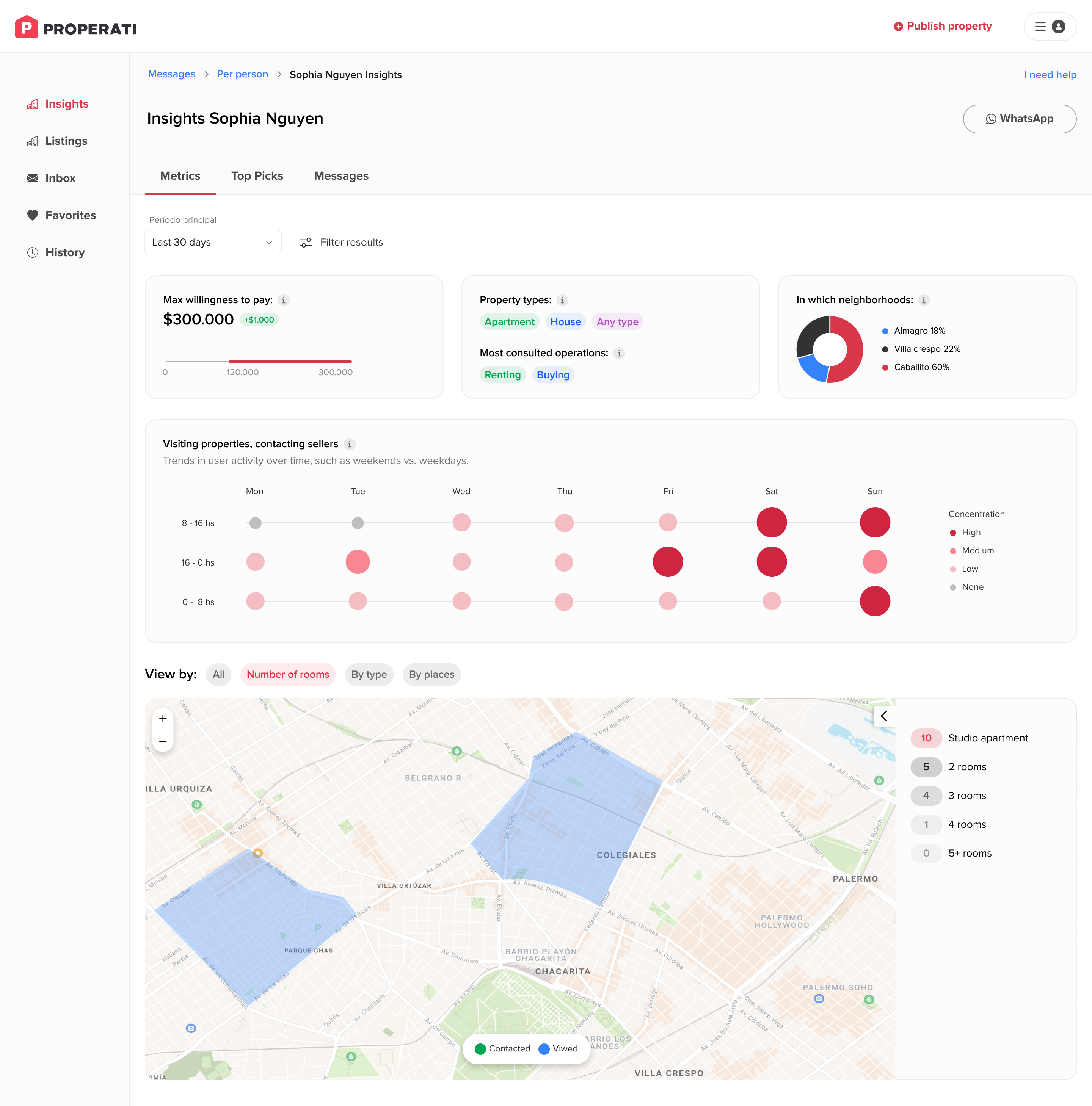Click the I need help link
The image size is (1092, 1106).
tap(1049, 74)
